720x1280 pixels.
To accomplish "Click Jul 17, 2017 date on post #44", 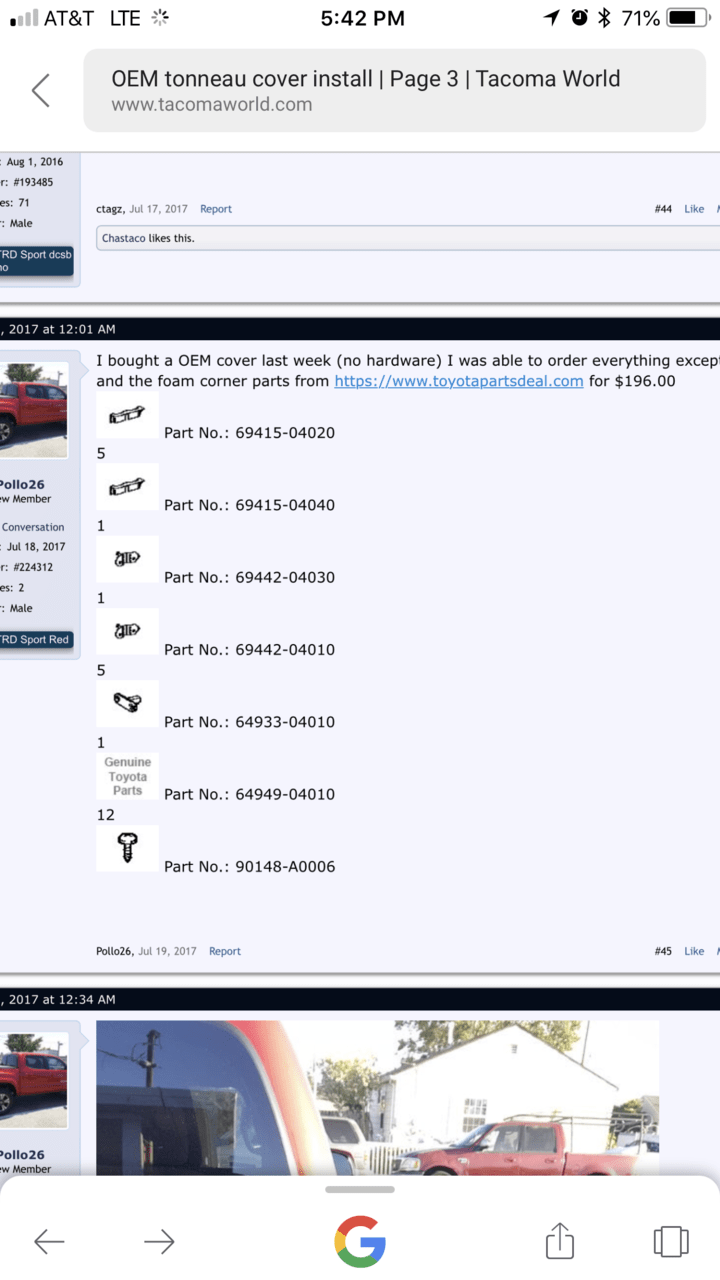I will [x=158, y=209].
